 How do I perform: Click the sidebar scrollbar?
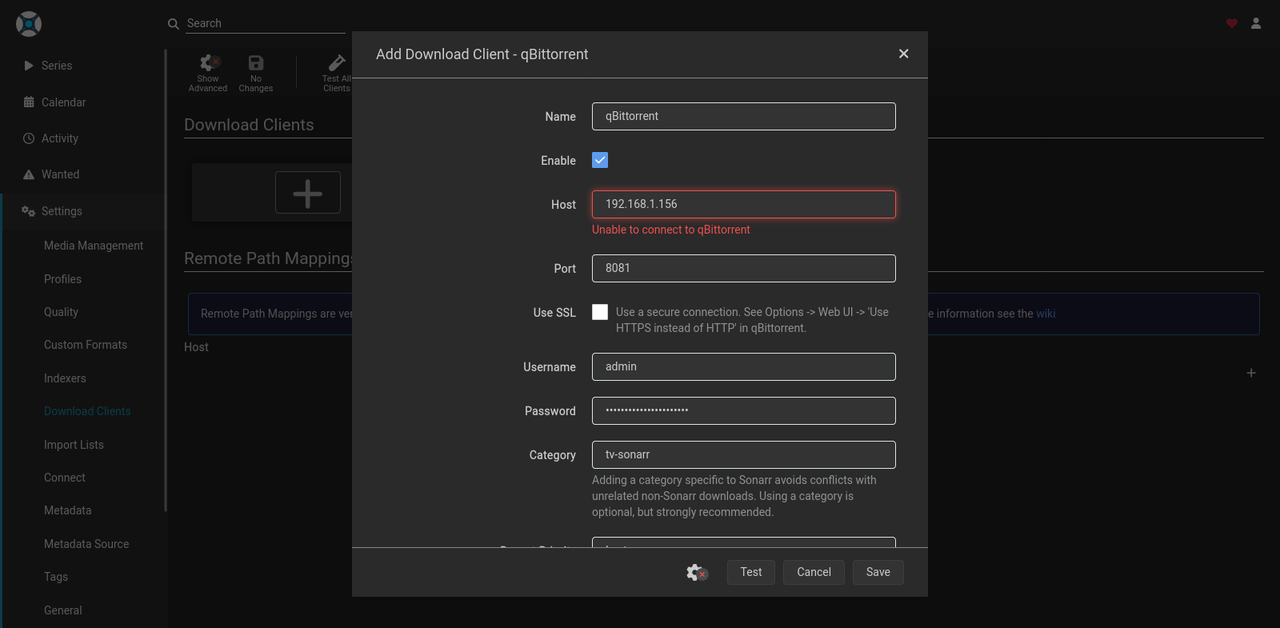[x=166, y=280]
